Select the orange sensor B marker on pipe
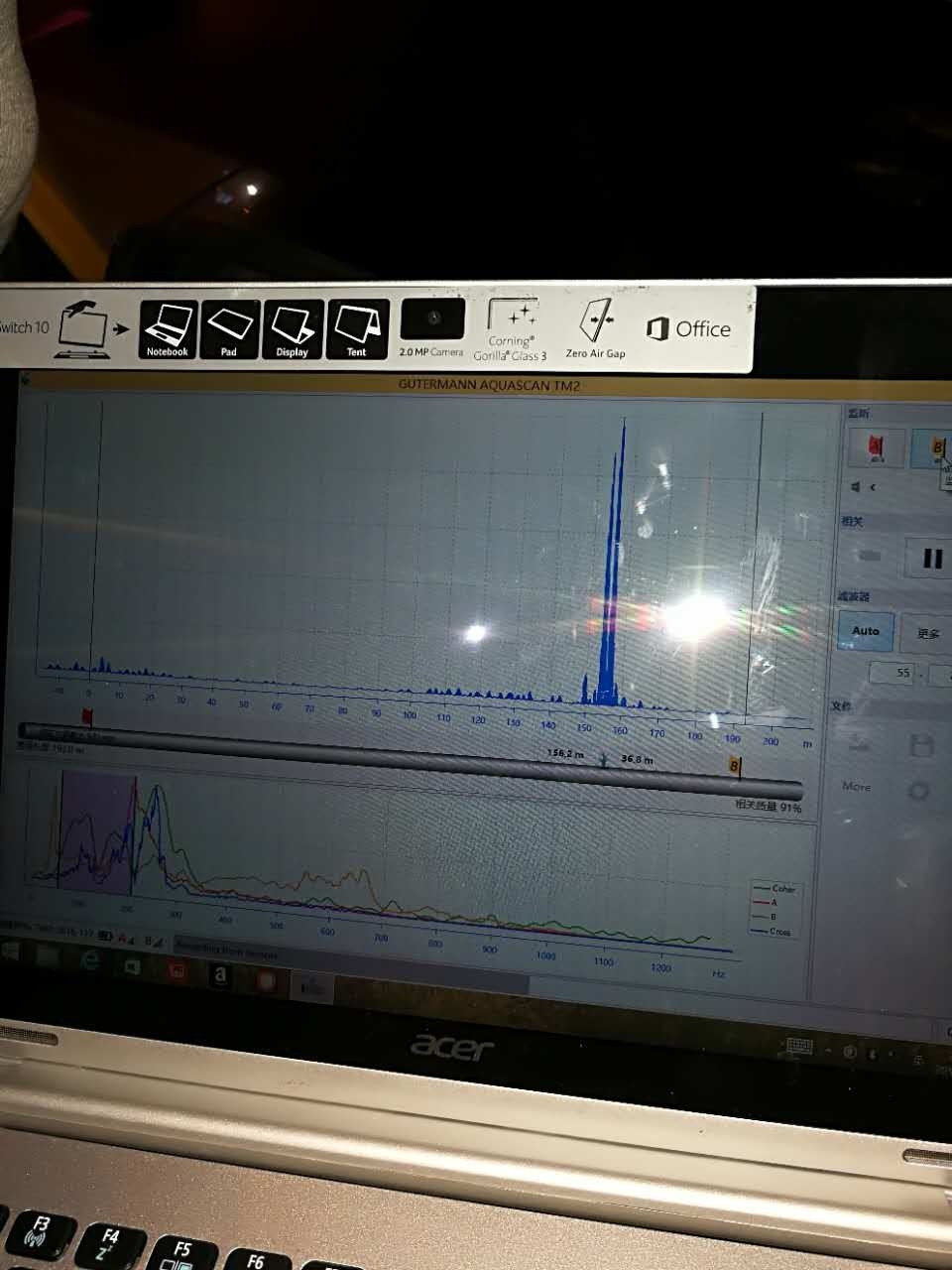 735,766
